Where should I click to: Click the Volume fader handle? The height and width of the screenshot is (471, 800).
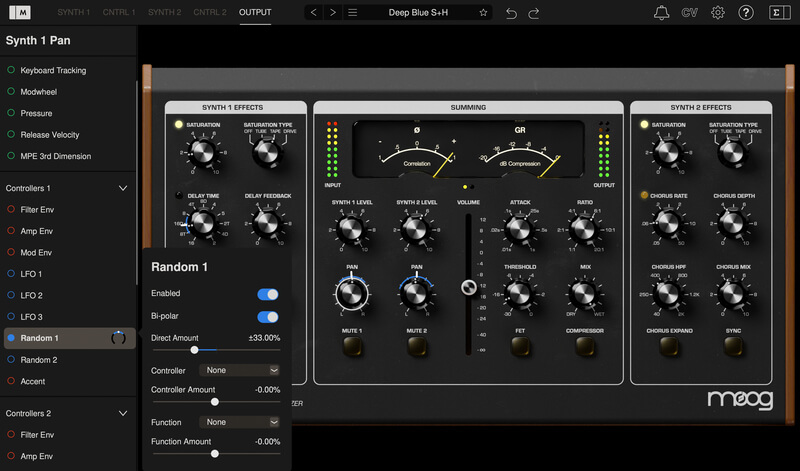[x=468, y=288]
